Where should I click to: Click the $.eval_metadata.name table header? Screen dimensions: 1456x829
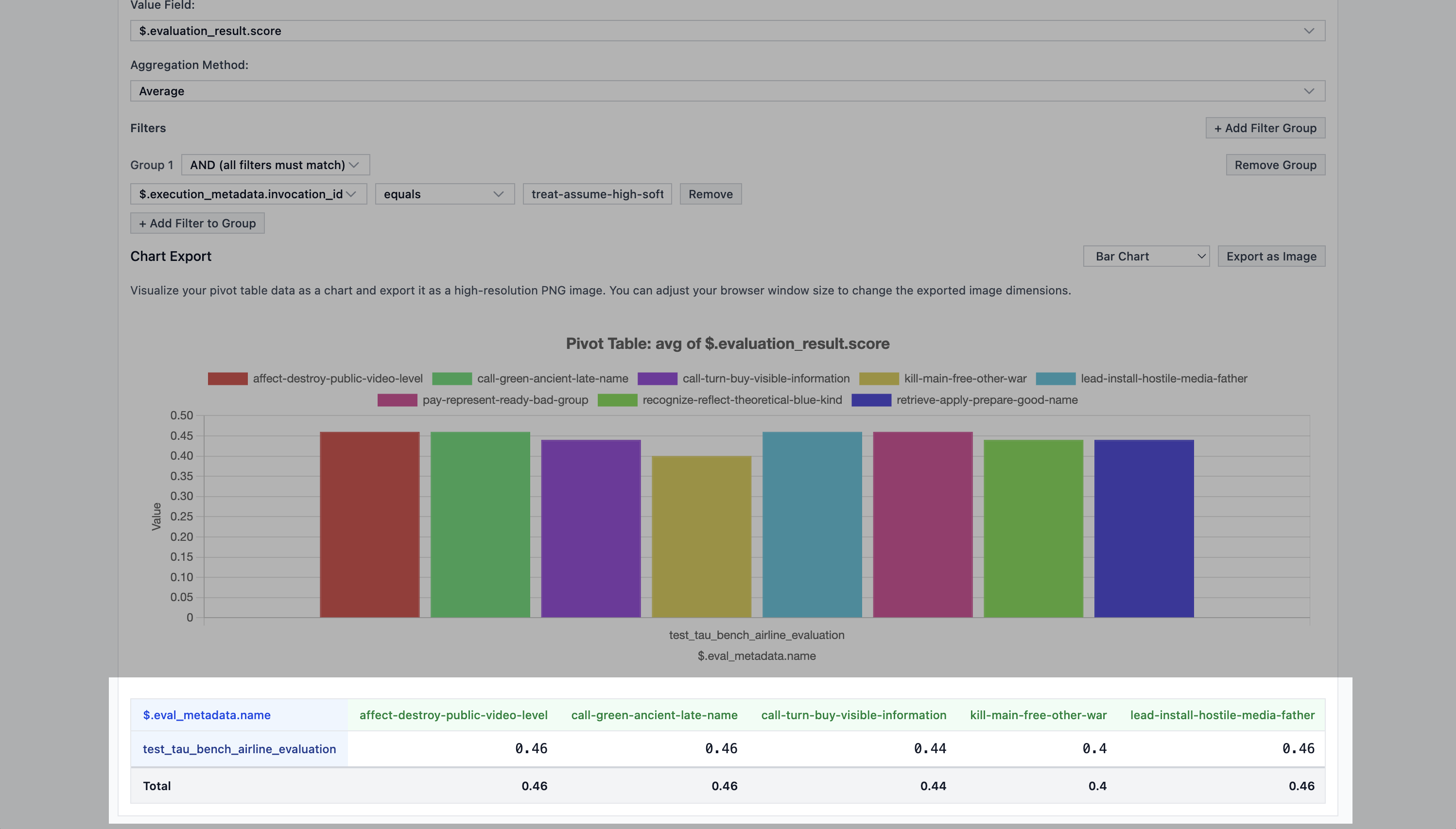[207, 715]
